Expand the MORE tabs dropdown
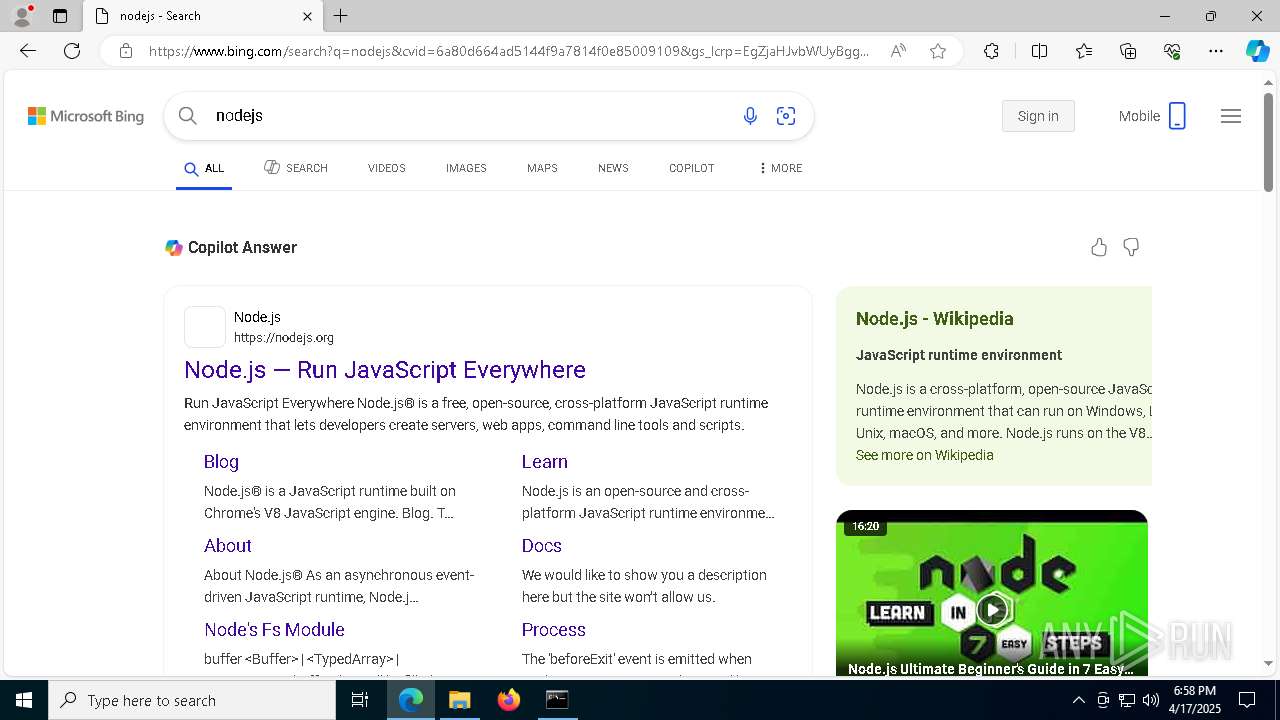Viewport: 1280px width, 720px height. pos(781,168)
